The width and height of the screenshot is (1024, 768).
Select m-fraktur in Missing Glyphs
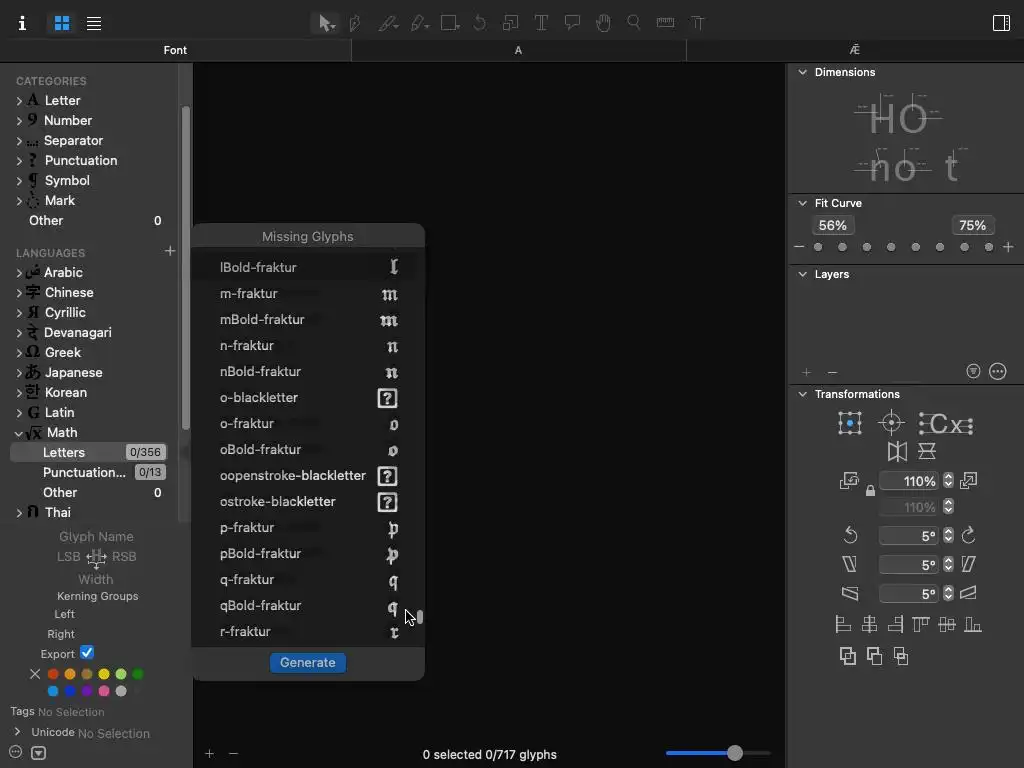308,294
